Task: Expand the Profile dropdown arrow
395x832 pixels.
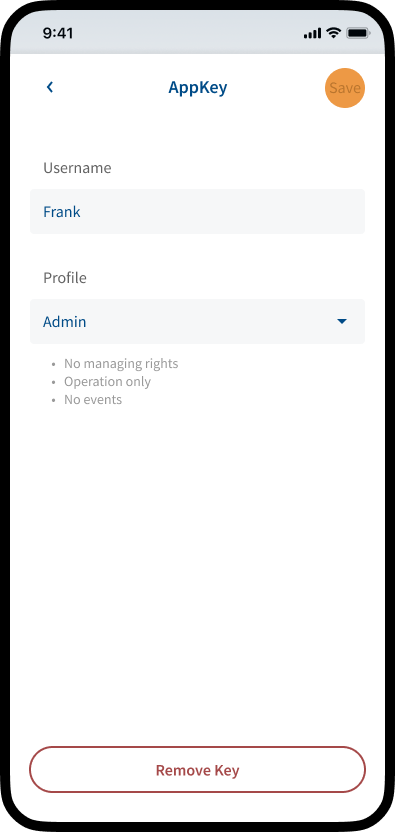Action: click(x=342, y=322)
